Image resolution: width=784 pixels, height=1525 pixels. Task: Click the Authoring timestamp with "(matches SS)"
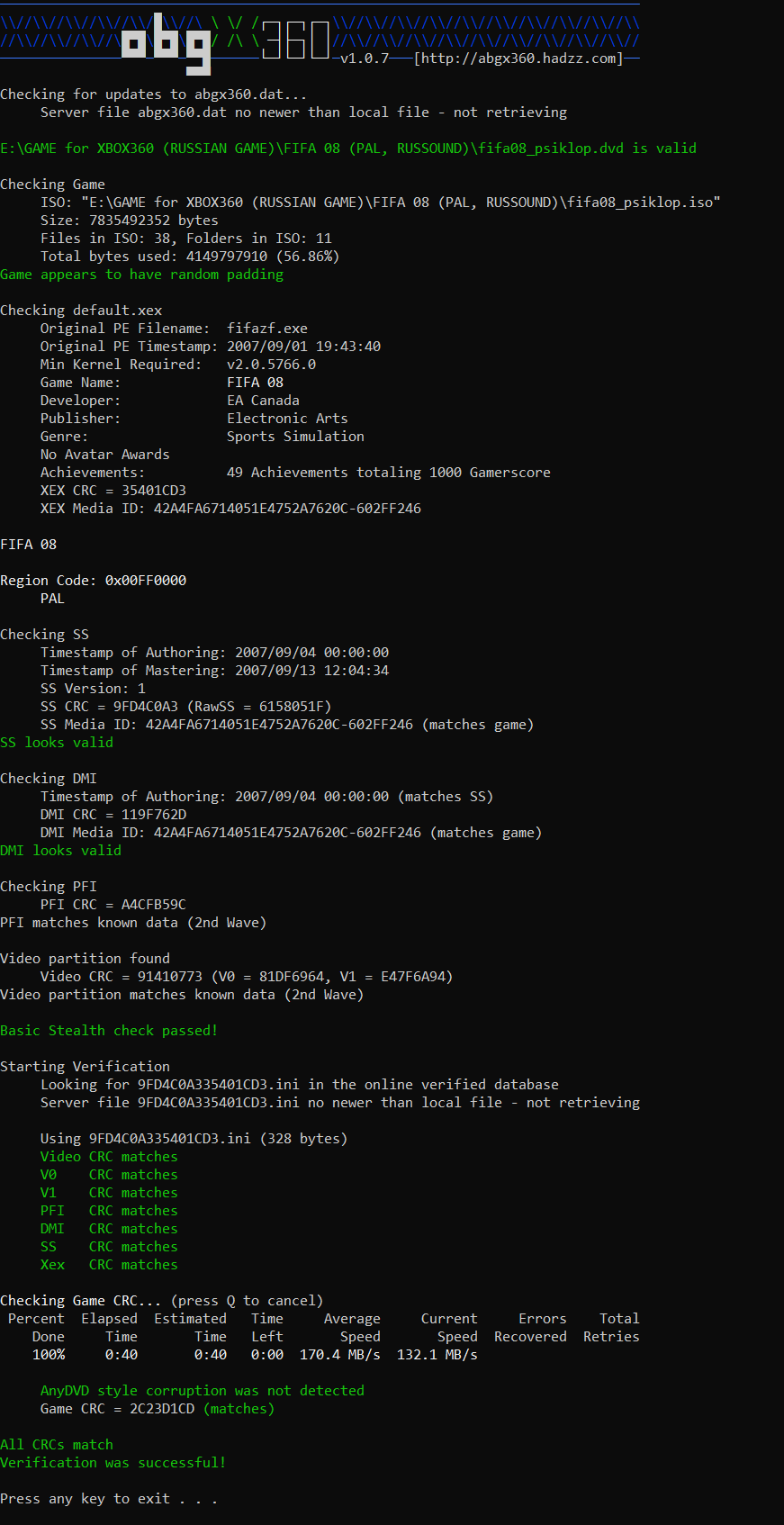coord(266,797)
